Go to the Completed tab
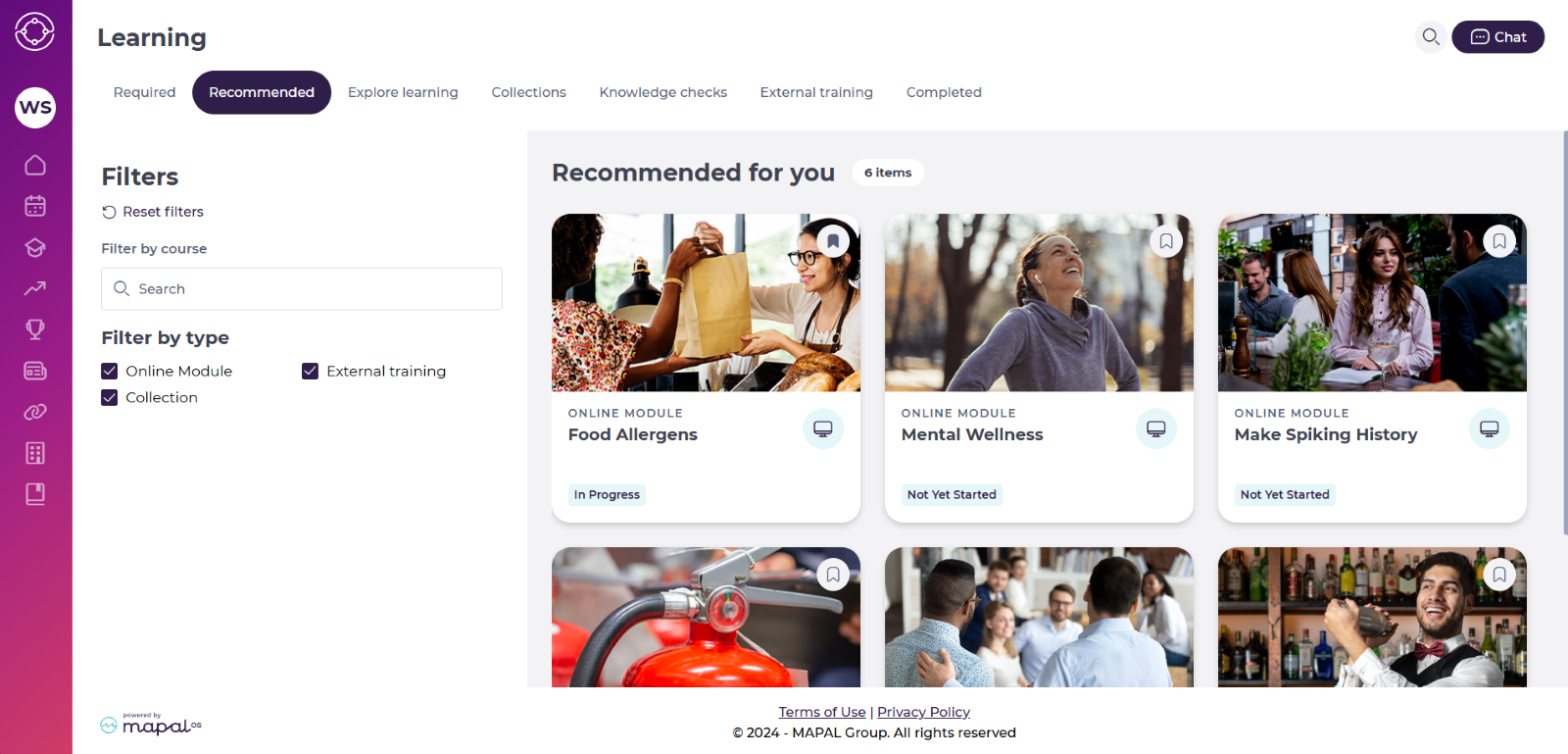The width and height of the screenshot is (1568, 754). (x=944, y=92)
